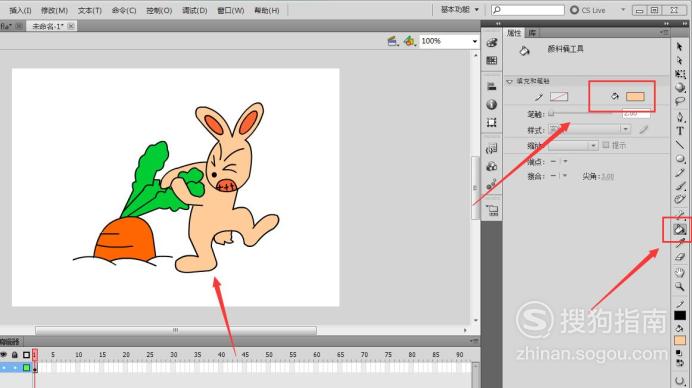Select the 3D Rotation tool
This screenshot has height=388, width=692.
tap(680, 87)
